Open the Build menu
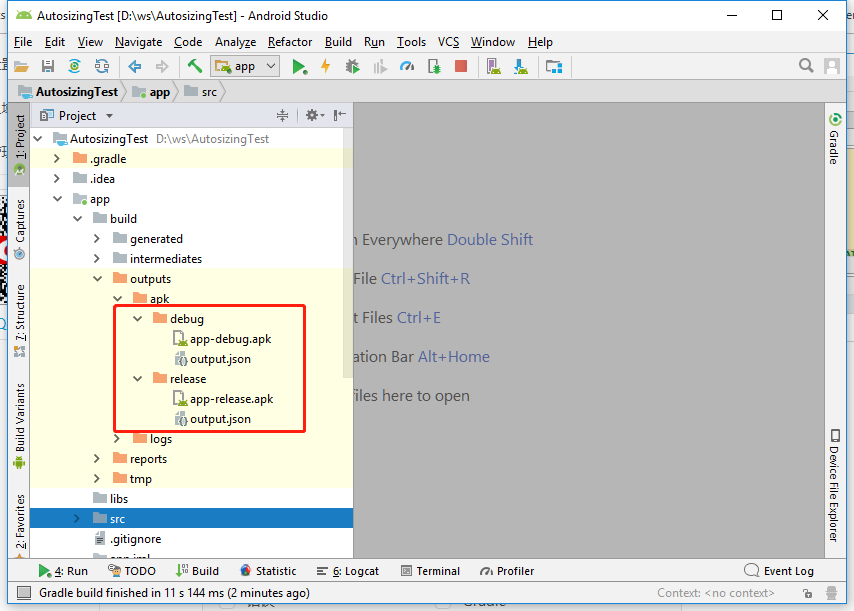Viewport: 854px width, 611px height. coord(338,42)
